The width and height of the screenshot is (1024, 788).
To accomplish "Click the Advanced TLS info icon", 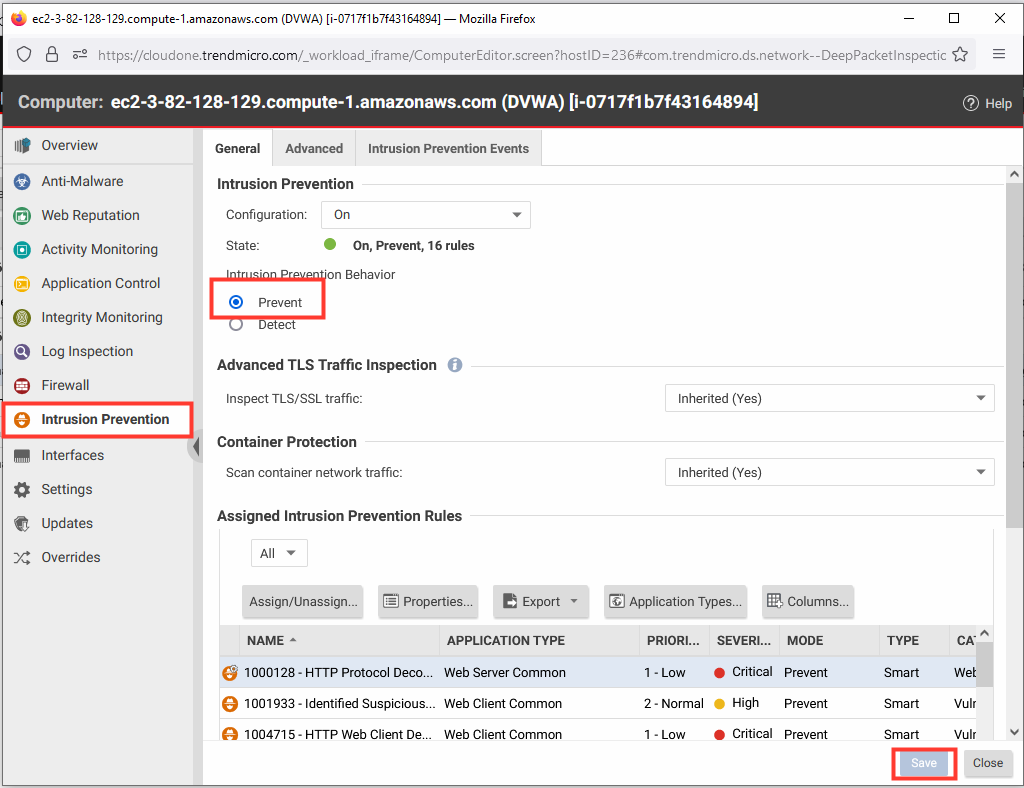I will coord(455,365).
